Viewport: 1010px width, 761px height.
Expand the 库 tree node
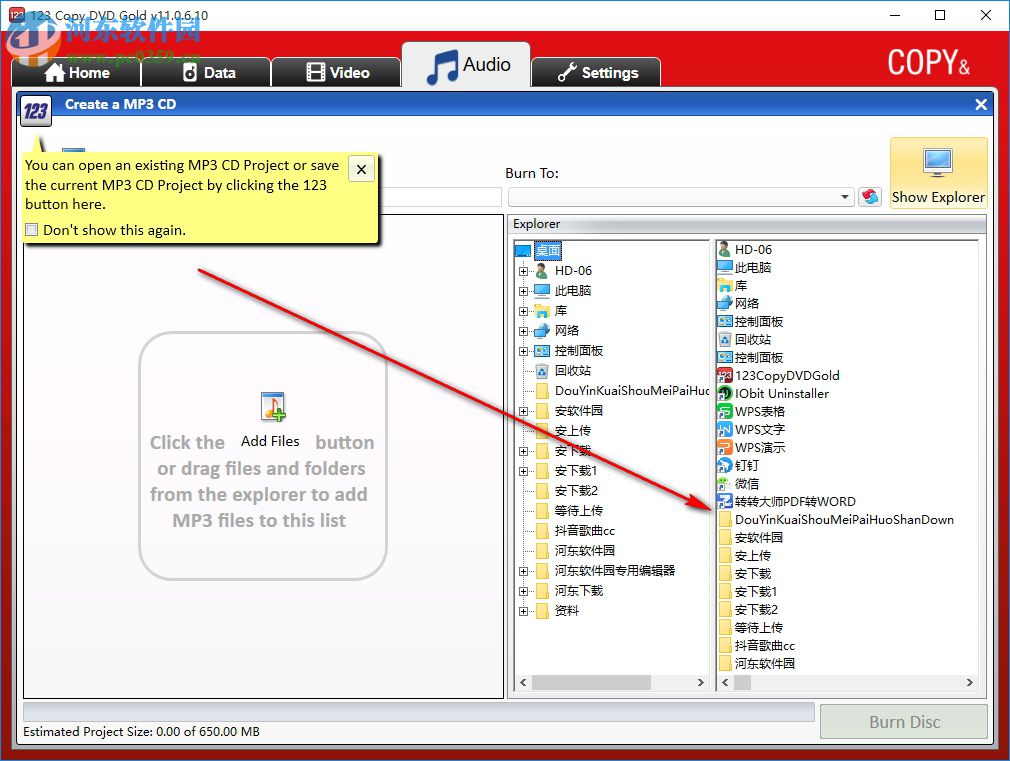pos(524,311)
